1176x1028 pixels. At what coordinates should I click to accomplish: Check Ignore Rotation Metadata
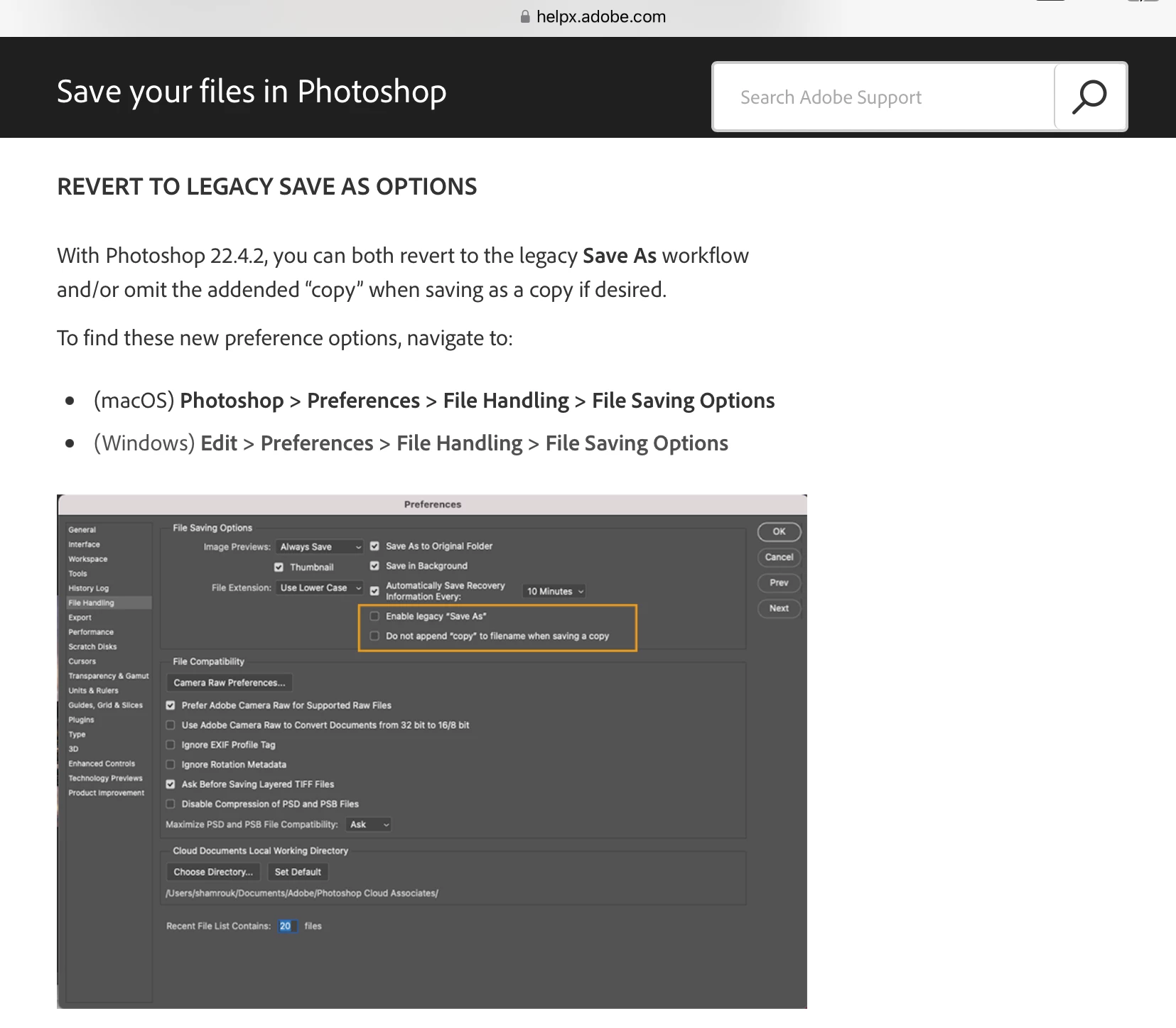coord(171,764)
